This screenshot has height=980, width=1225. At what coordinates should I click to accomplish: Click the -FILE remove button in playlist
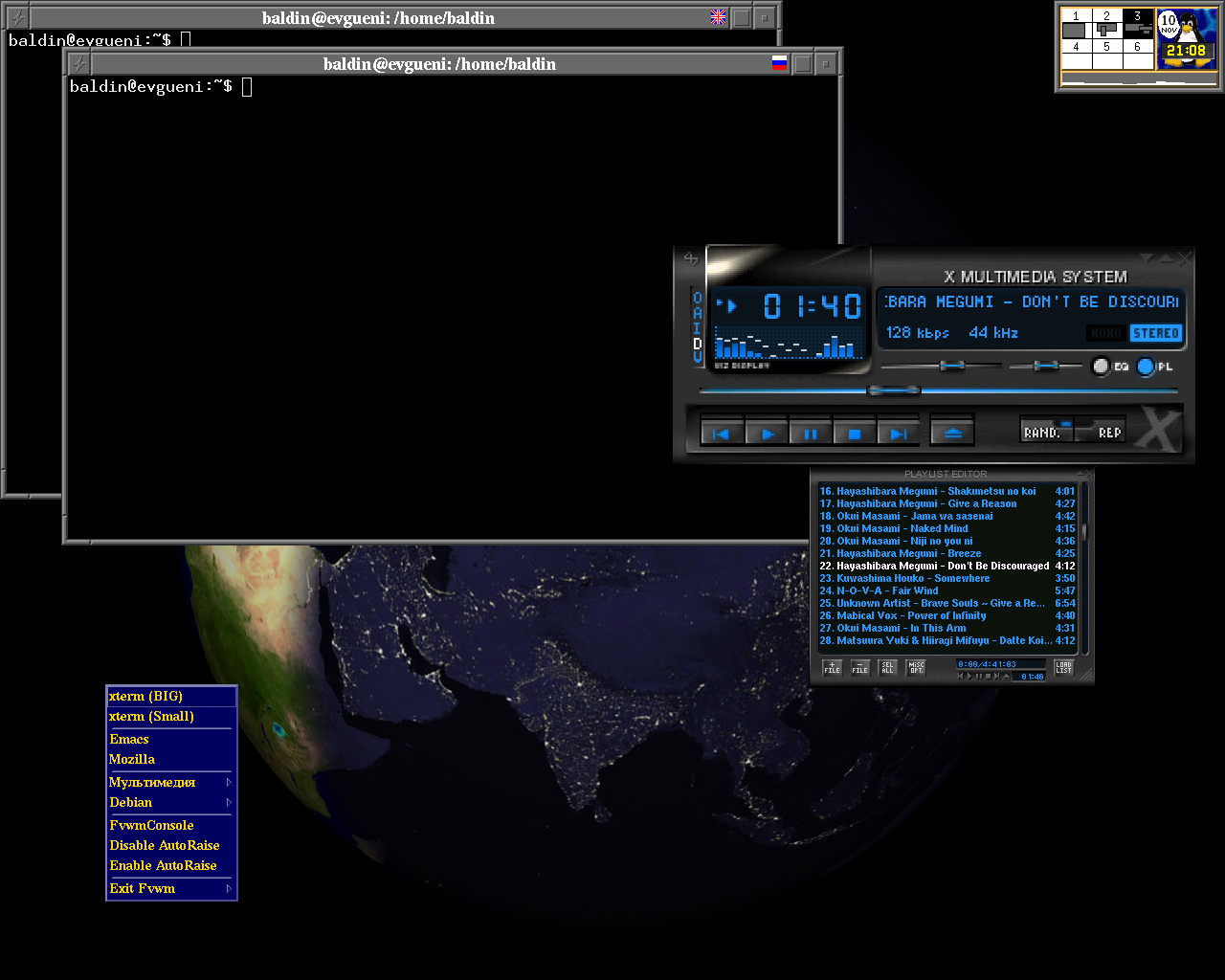pos(859,667)
